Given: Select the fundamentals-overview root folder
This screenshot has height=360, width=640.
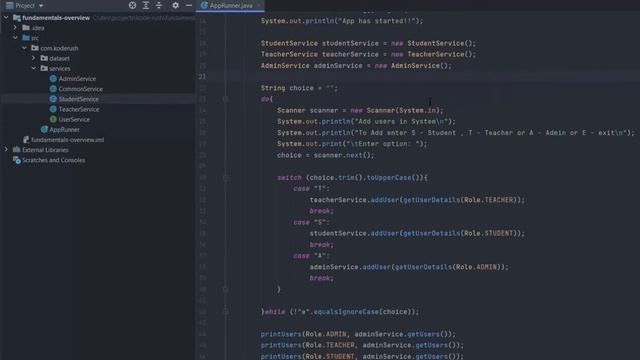Looking at the screenshot, I should (56, 18).
